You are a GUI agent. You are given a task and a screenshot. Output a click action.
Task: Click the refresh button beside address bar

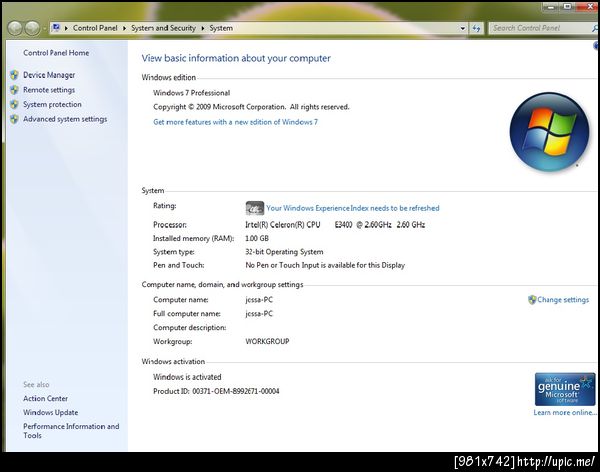tap(476, 28)
